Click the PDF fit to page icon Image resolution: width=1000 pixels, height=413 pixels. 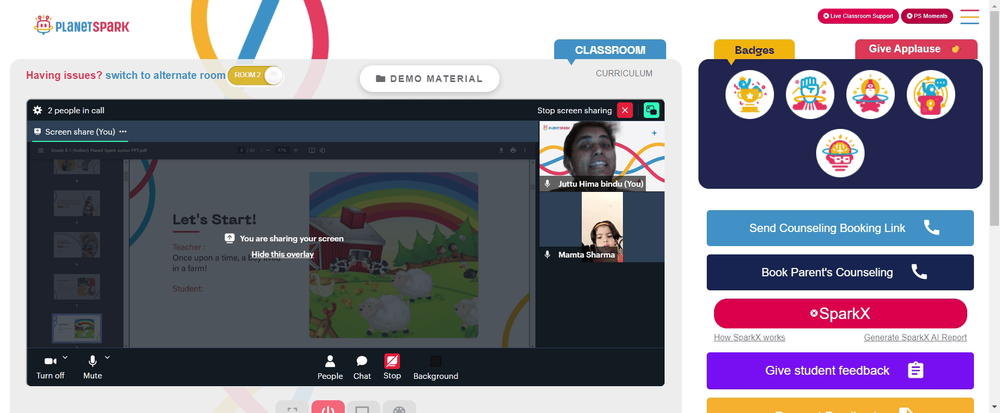point(312,150)
